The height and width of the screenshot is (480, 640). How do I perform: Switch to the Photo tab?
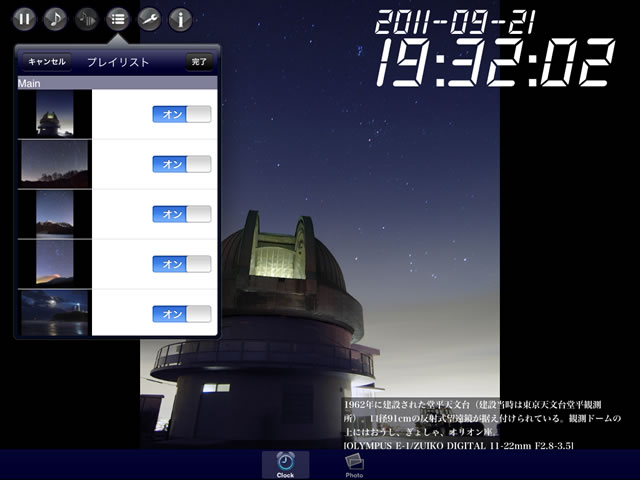pyautogui.click(x=354, y=464)
